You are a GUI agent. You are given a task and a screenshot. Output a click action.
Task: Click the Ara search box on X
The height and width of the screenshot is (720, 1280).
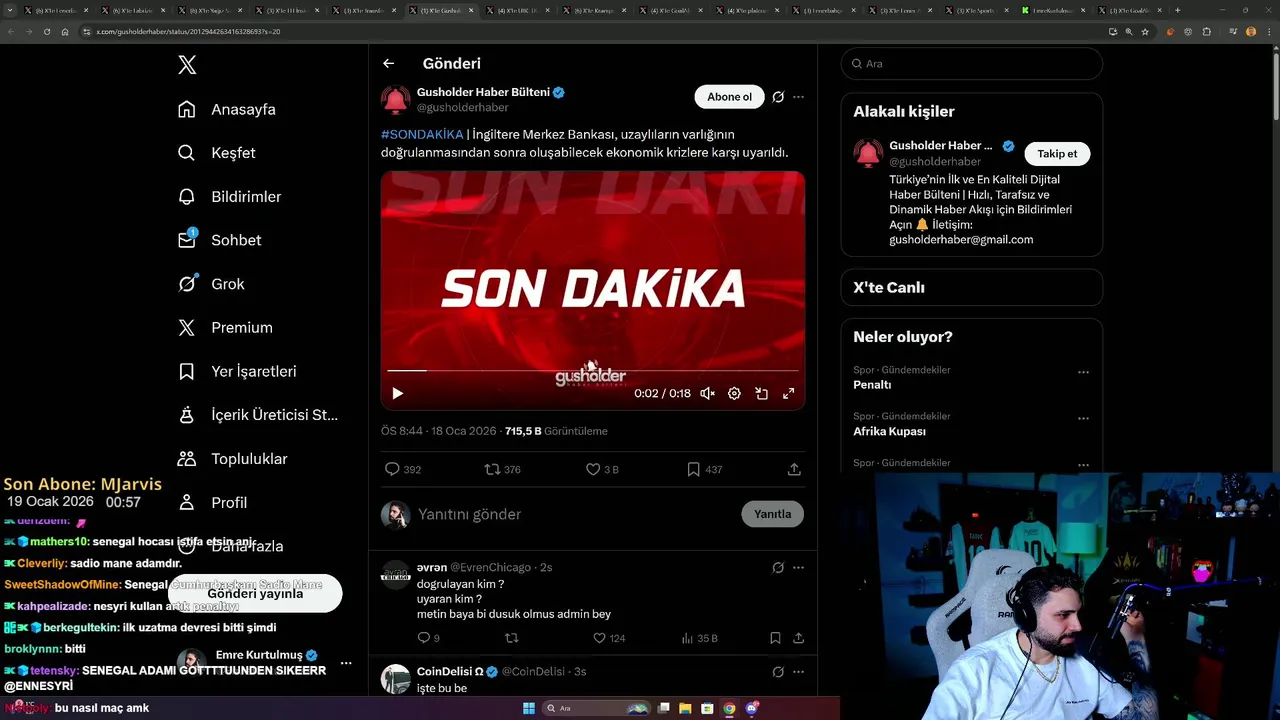tap(972, 63)
